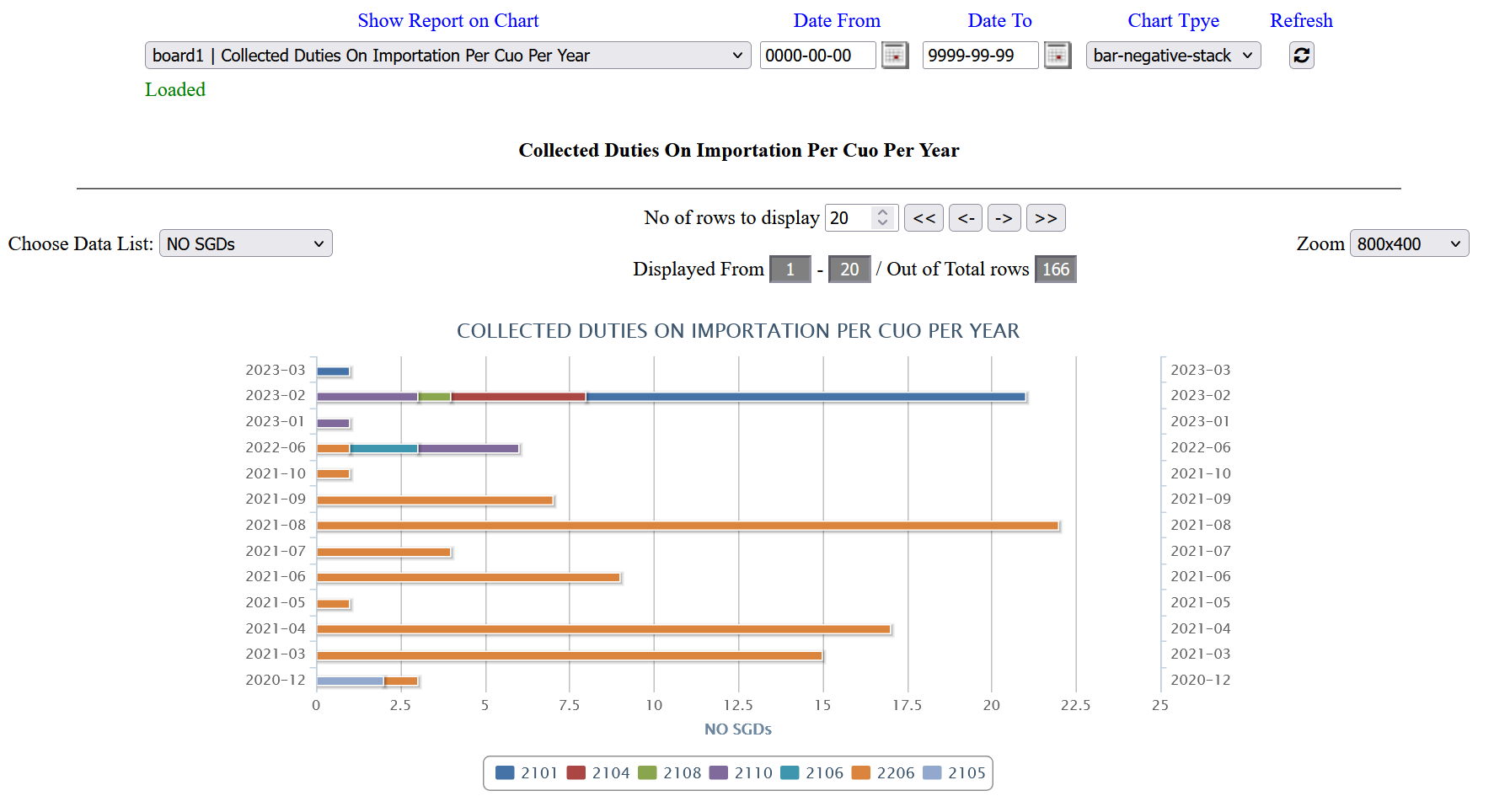Open the Zoom 800x400 dropdown
Screen dimensions: 1494x812
pos(1408,244)
